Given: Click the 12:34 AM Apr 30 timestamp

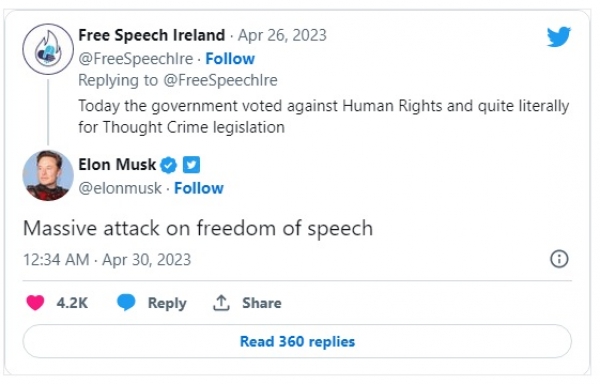Looking at the screenshot, I should click(107, 260).
